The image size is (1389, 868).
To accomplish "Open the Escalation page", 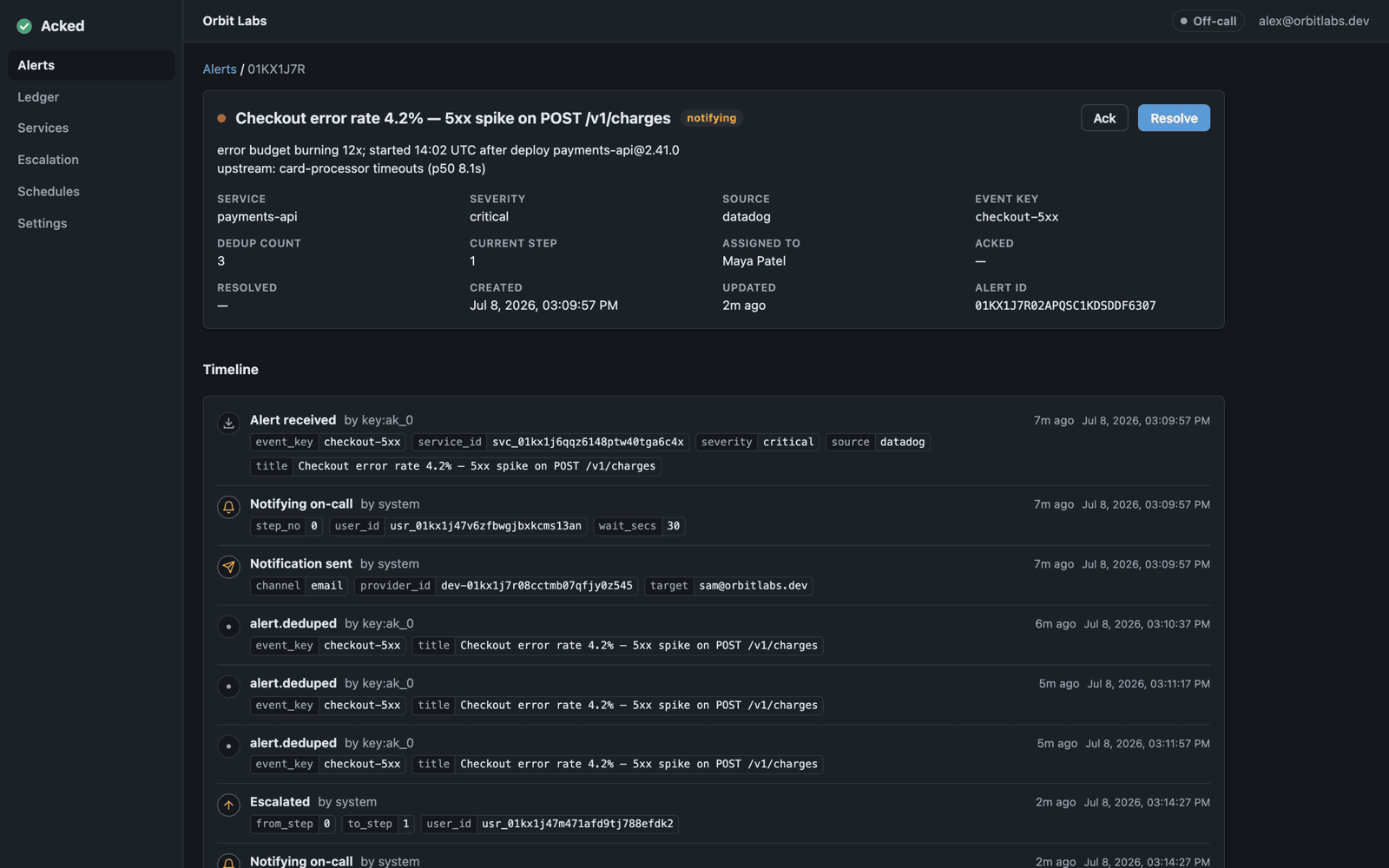I will pyautogui.click(x=91, y=160).
